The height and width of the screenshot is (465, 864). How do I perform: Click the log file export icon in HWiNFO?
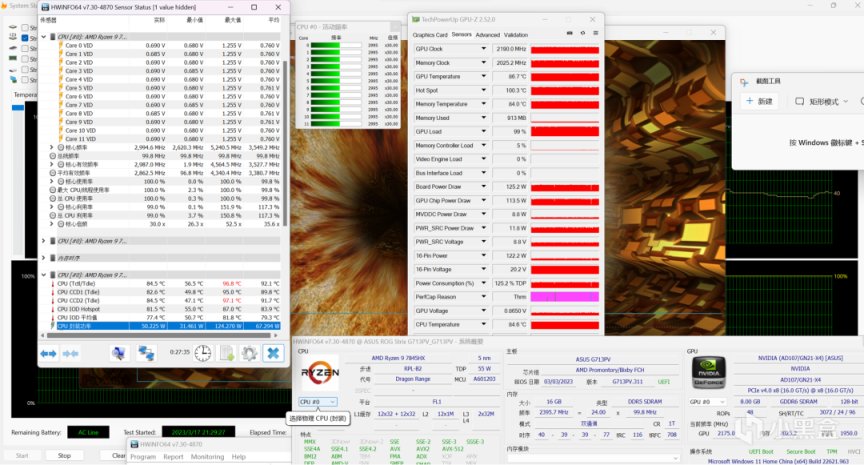click(227, 353)
